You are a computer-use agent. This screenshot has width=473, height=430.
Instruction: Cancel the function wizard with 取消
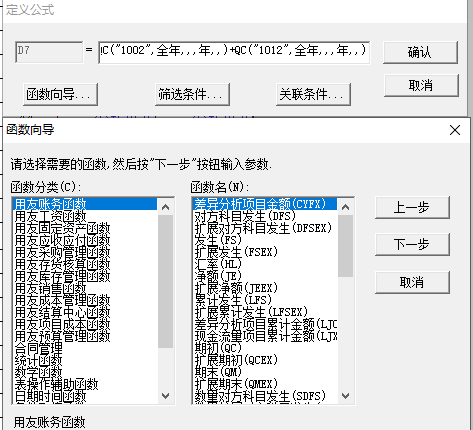click(x=412, y=282)
